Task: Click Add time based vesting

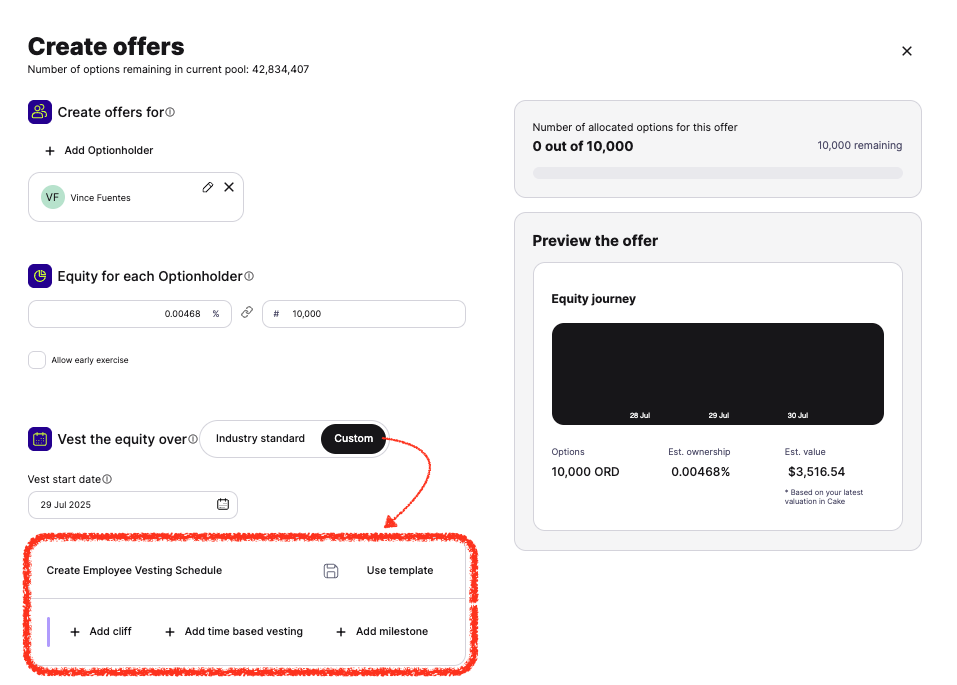Action: coord(234,631)
